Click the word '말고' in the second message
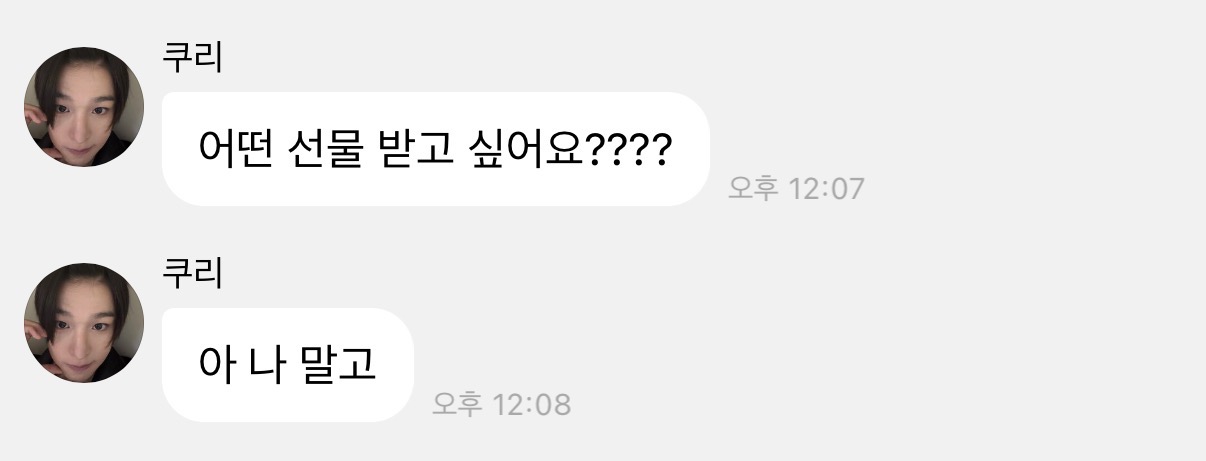1206x461 pixels. [338, 365]
